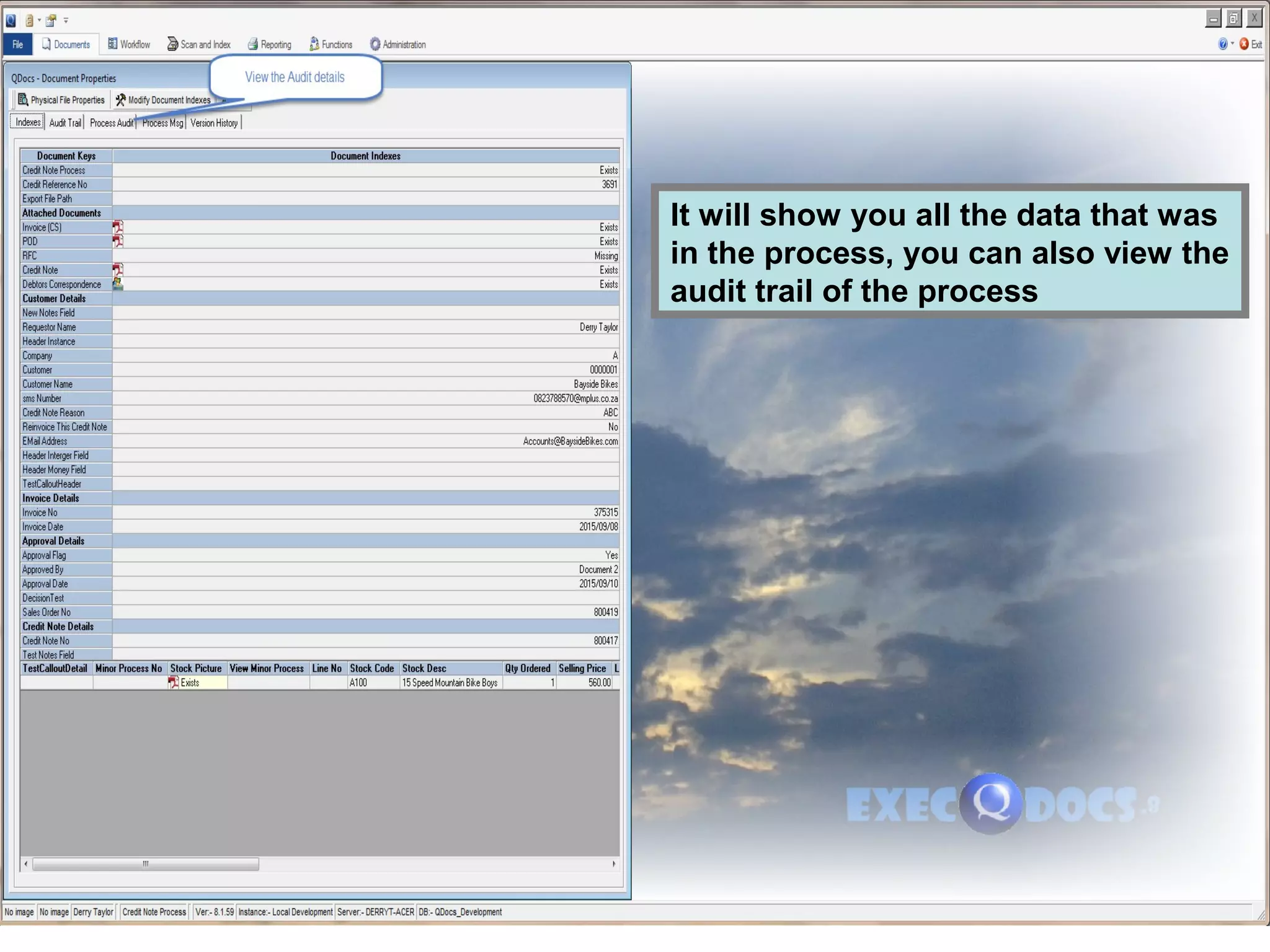Select the Requestor Name value Derry Taylor
Viewport: 1270px width, 952px height.
pyautogui.click(x=599, y=327)
